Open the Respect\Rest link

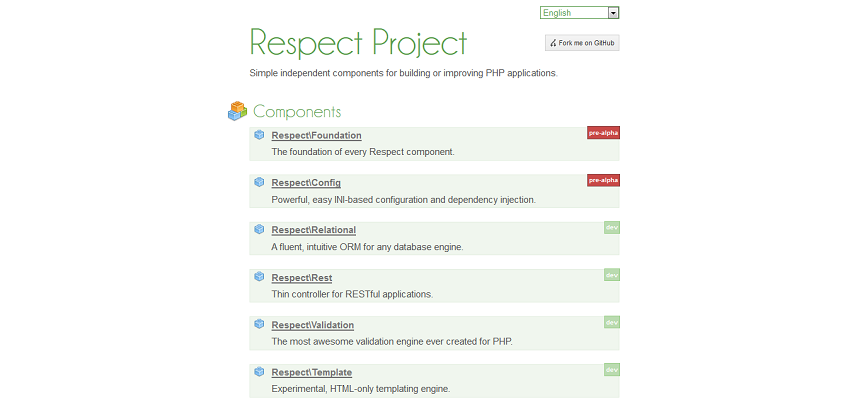302,278
